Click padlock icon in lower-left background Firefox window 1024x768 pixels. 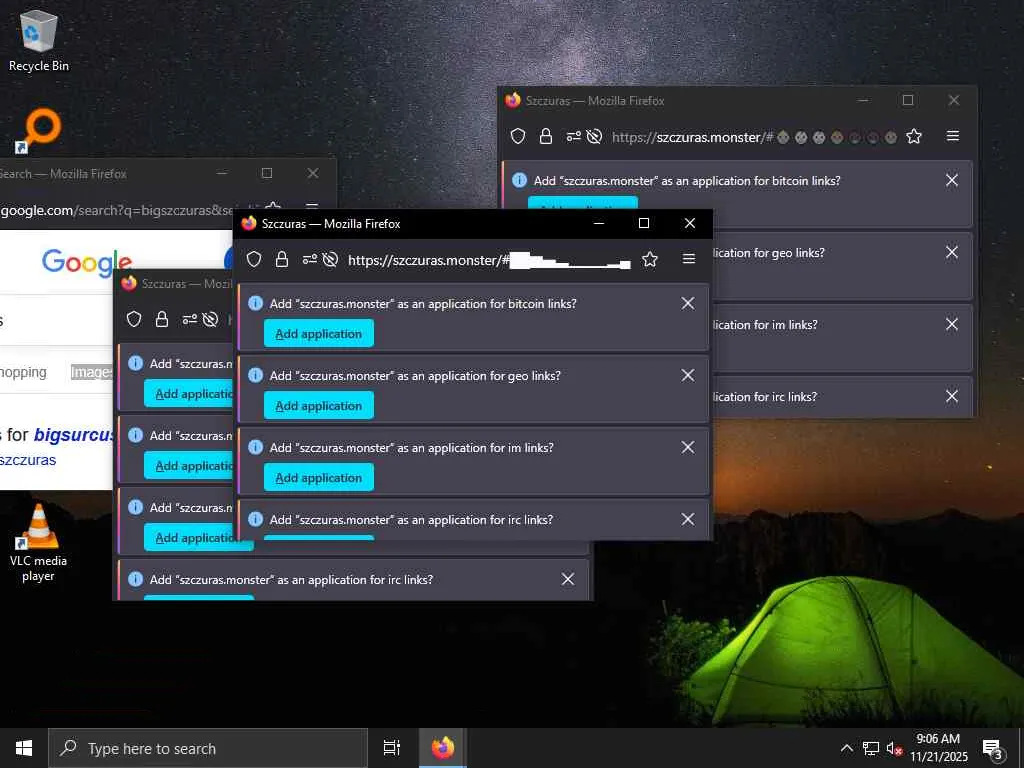click(161, 319)
